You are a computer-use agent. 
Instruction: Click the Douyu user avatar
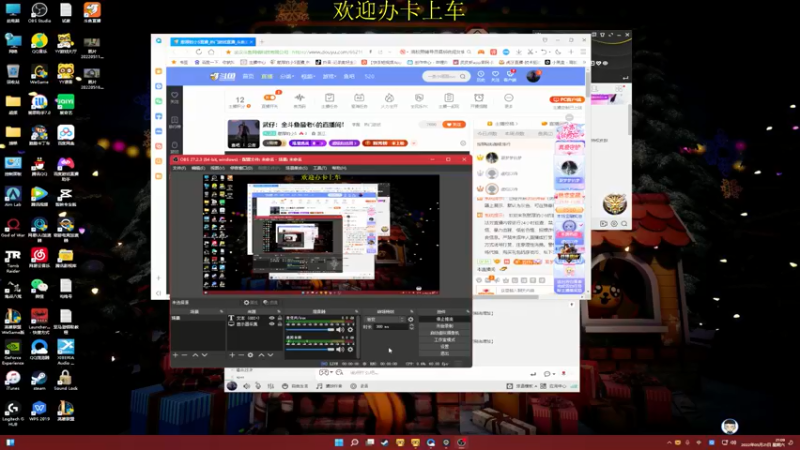point(533,76)
